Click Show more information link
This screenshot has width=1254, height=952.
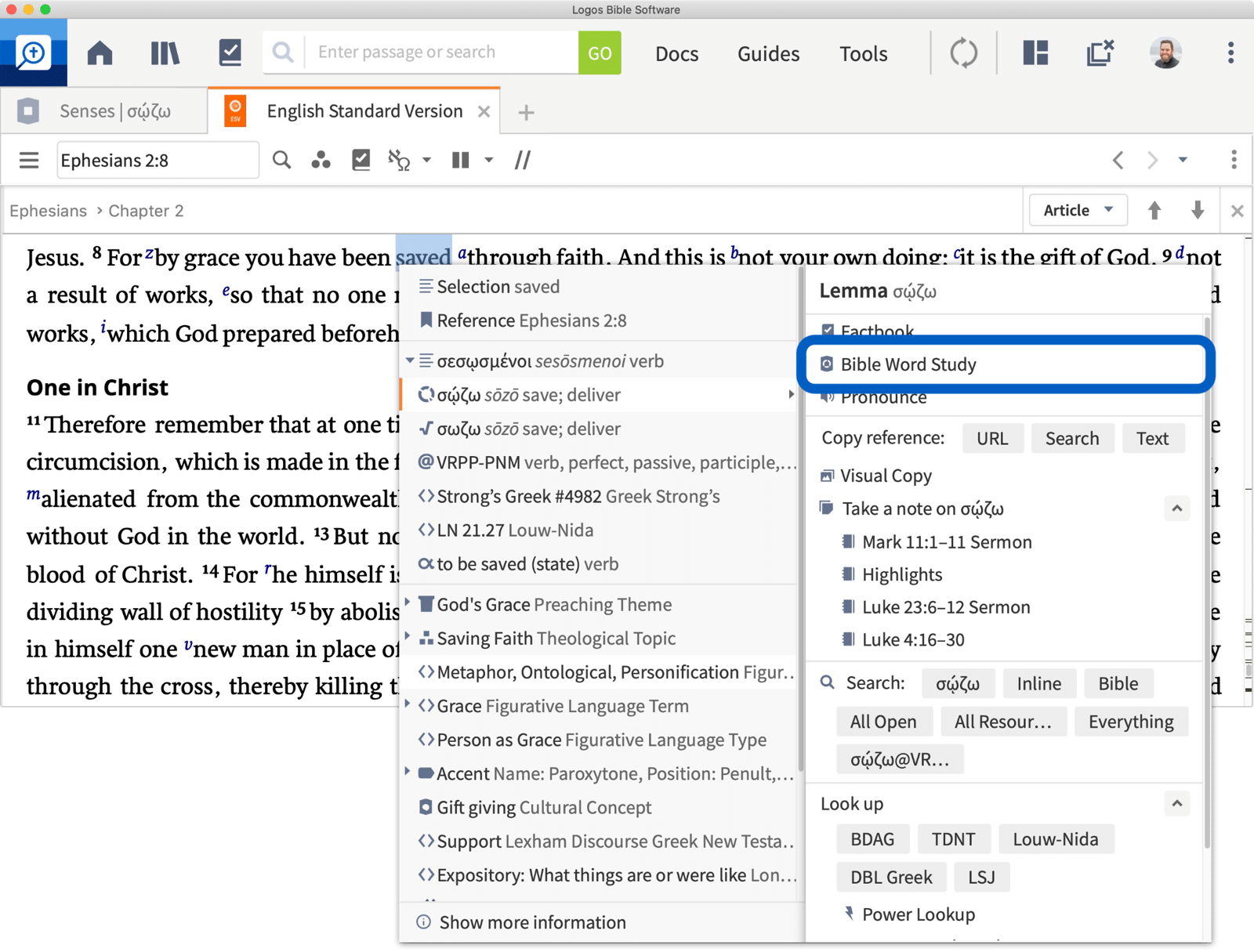(x=532, y=922)
